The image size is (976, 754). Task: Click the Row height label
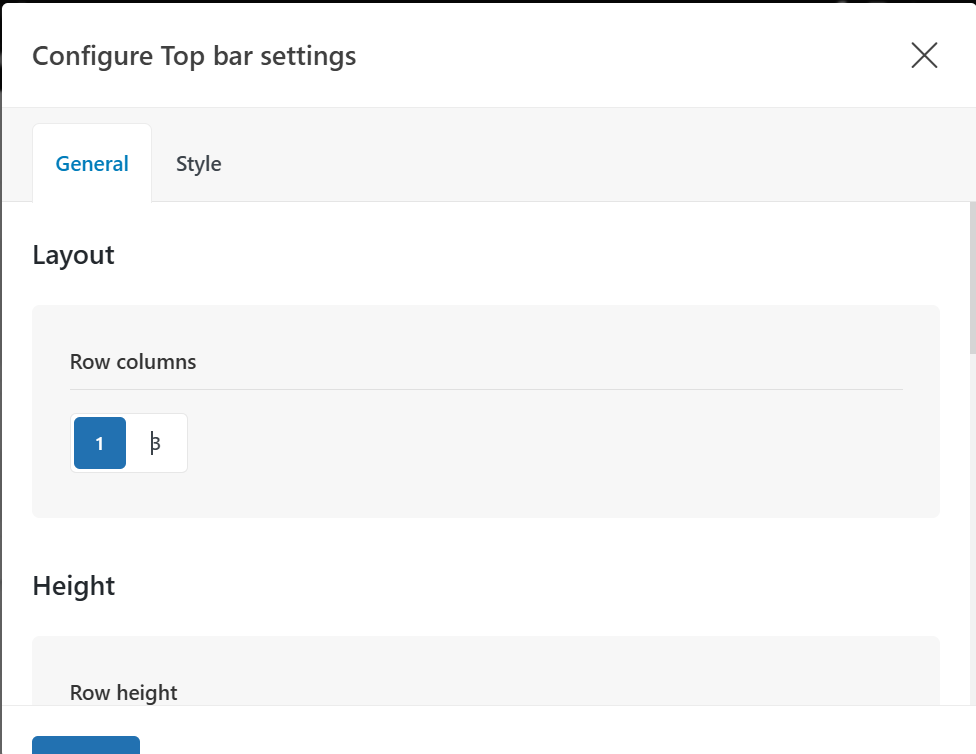124,692
